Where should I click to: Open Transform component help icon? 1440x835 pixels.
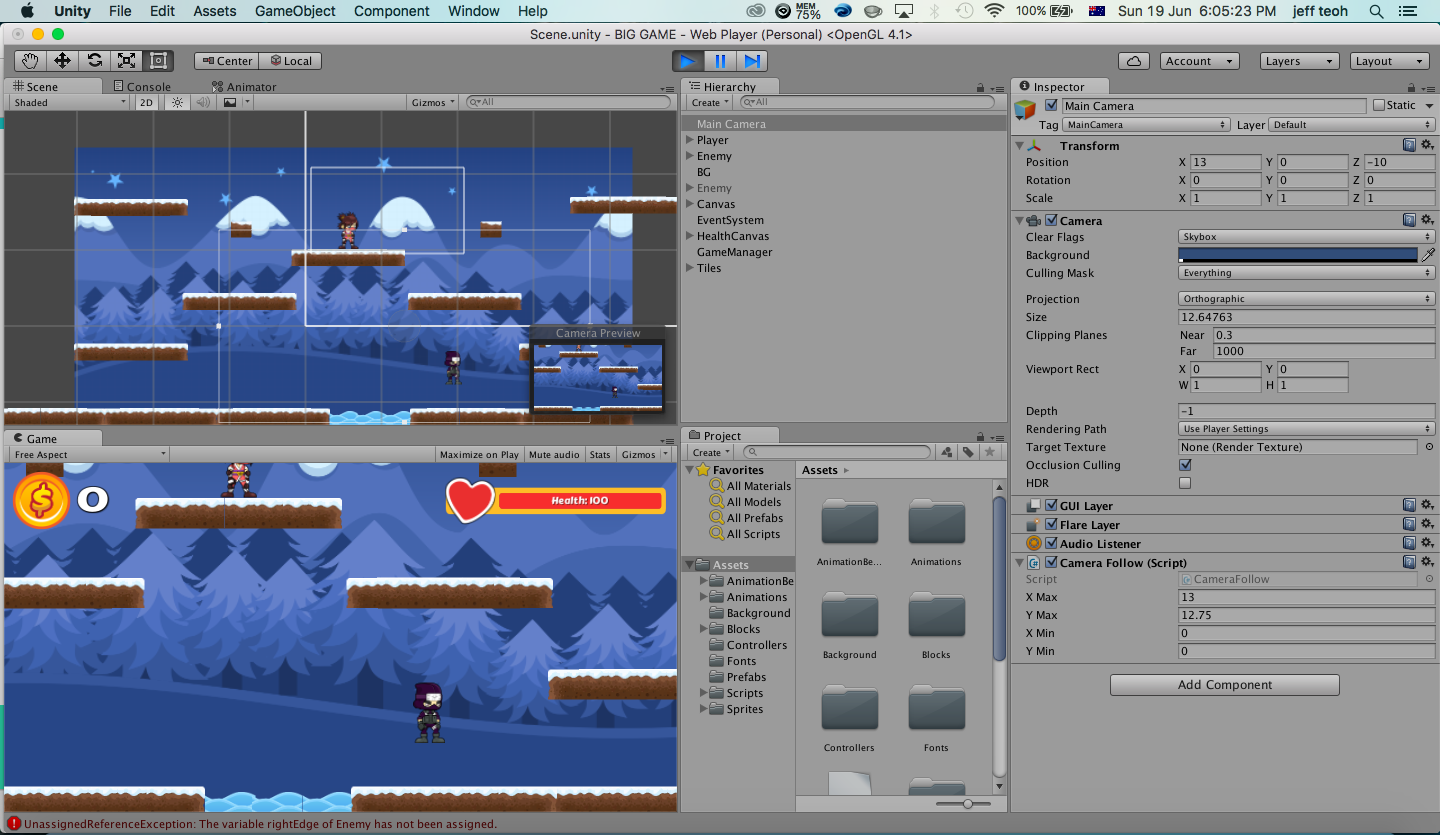point(1408,145)
